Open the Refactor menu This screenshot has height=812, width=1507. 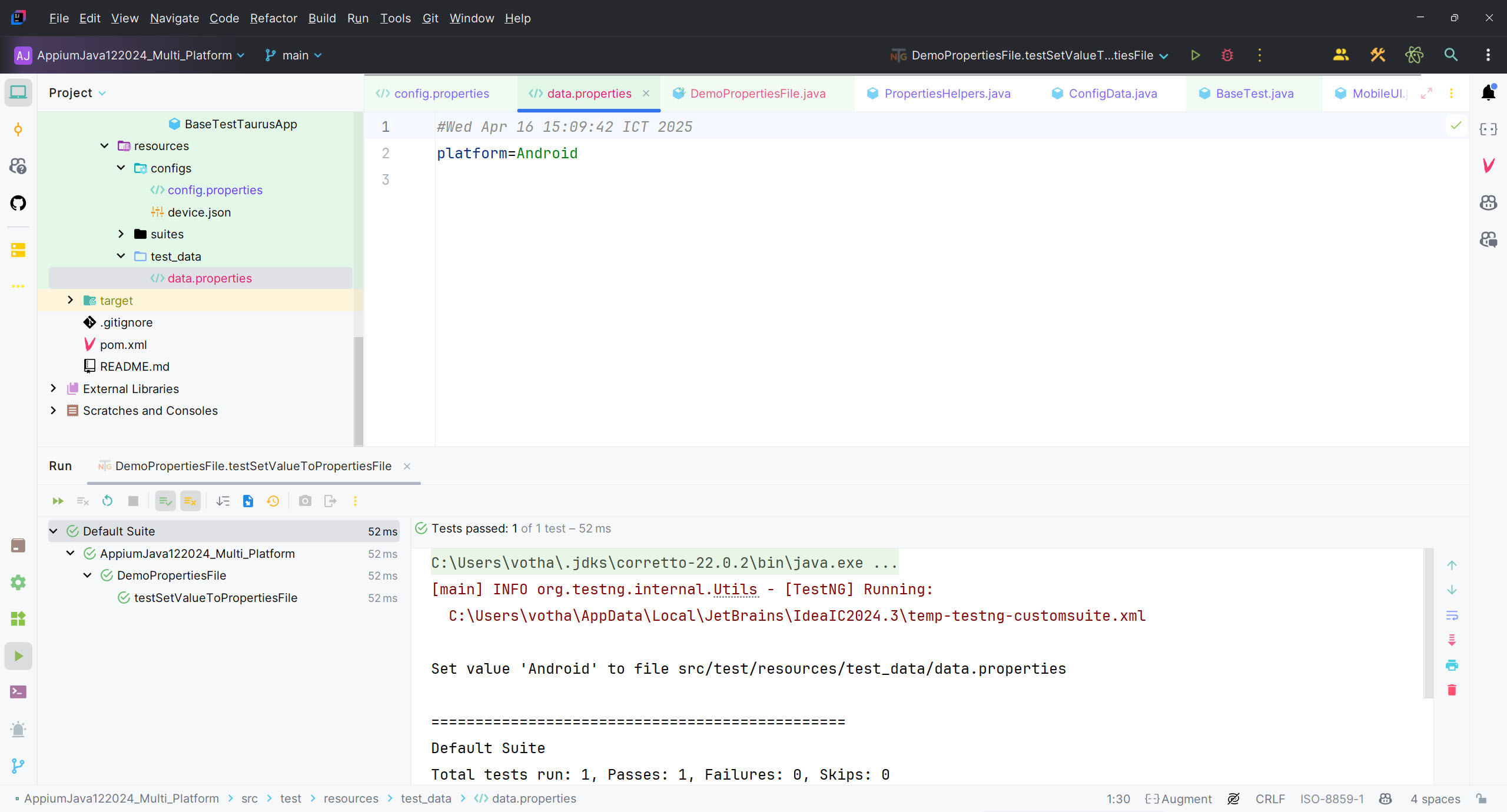tap(273, 18)
